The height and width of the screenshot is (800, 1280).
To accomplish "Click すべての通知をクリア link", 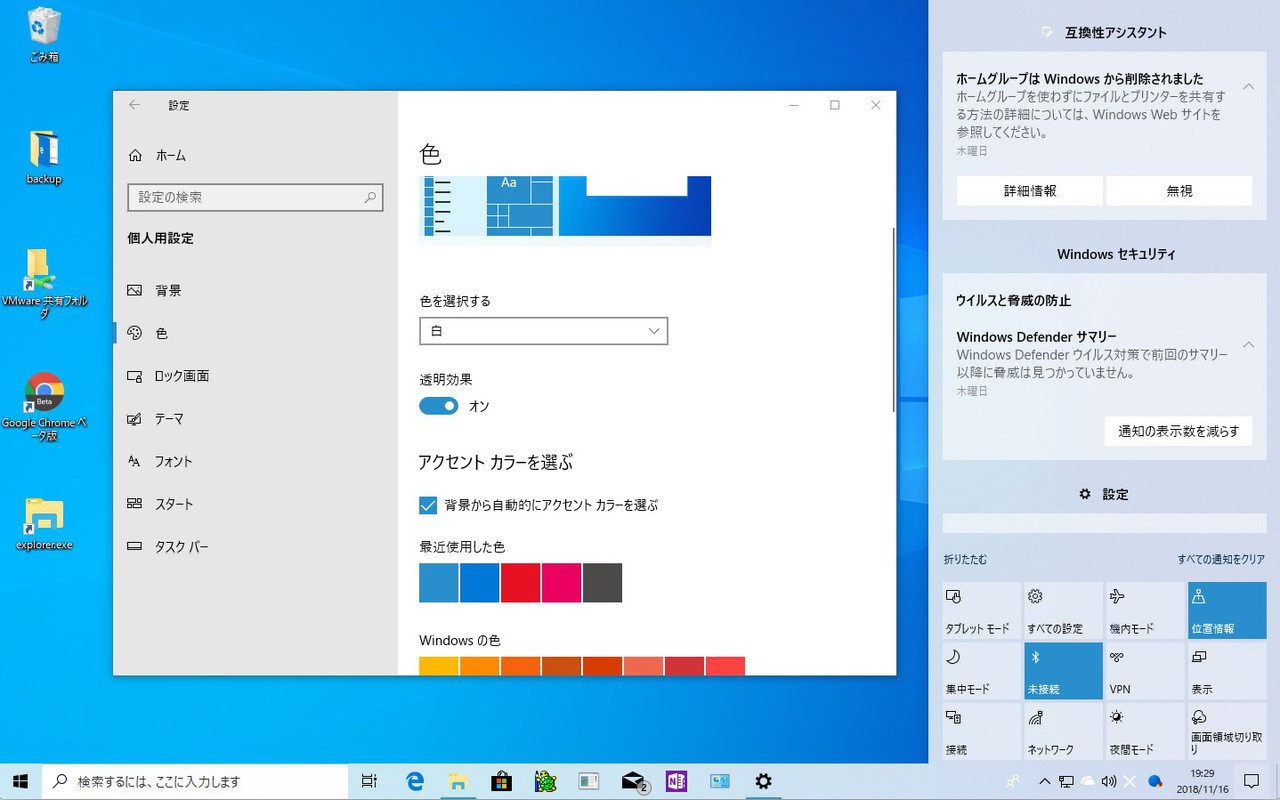I will coord(1220,560).
